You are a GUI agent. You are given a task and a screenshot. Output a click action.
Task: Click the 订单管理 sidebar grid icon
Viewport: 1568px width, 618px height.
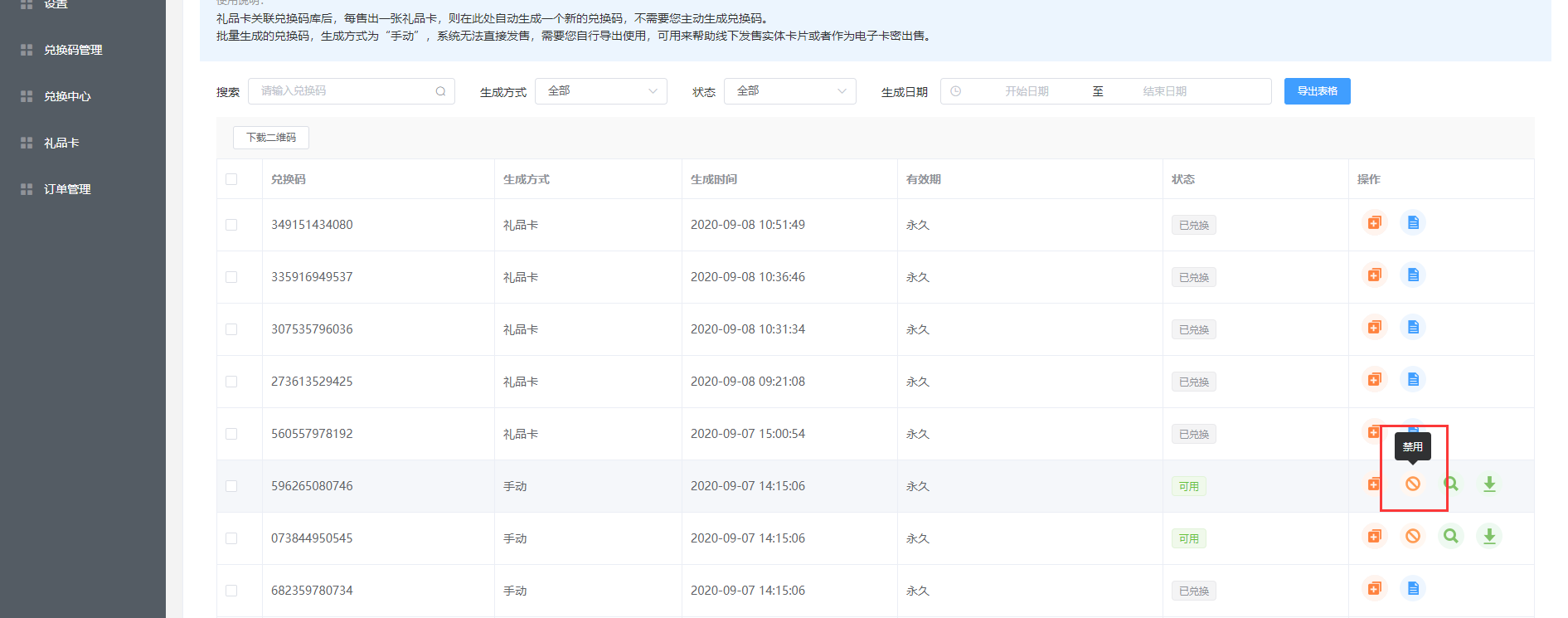[27, 189]
